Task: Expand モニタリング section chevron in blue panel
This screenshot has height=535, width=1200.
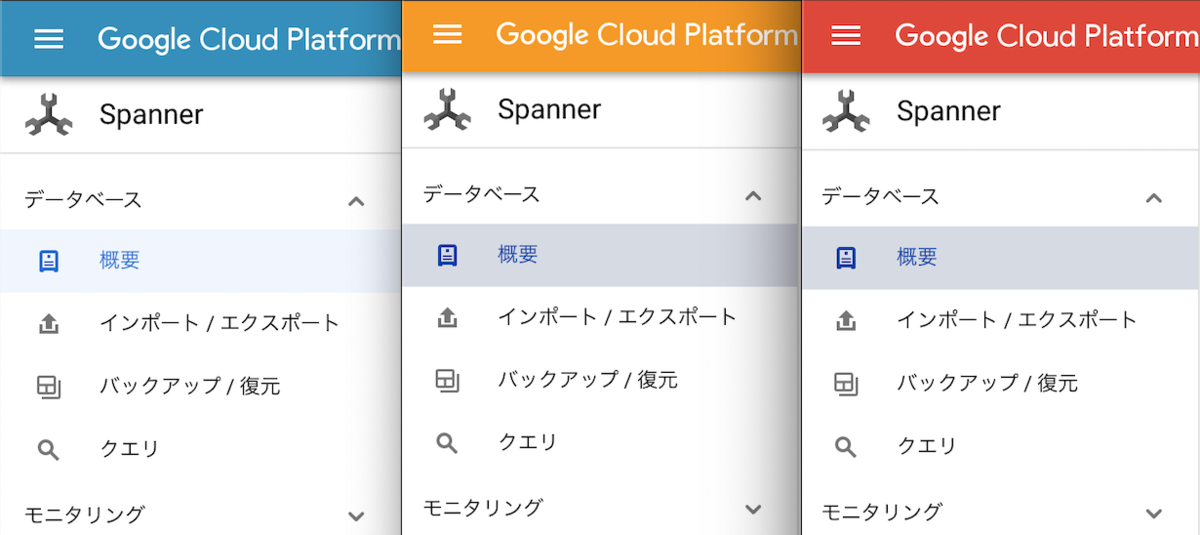Action: 356,516
